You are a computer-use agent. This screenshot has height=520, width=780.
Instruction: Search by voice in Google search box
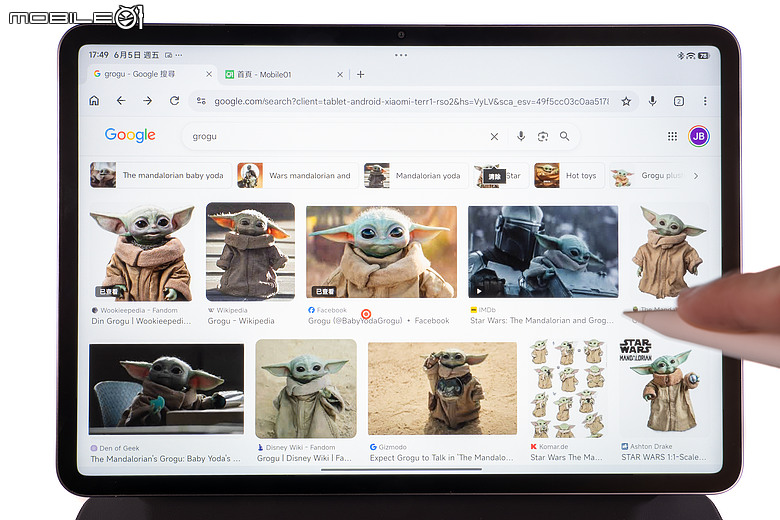pyautogui.click(x=520, y=136)
